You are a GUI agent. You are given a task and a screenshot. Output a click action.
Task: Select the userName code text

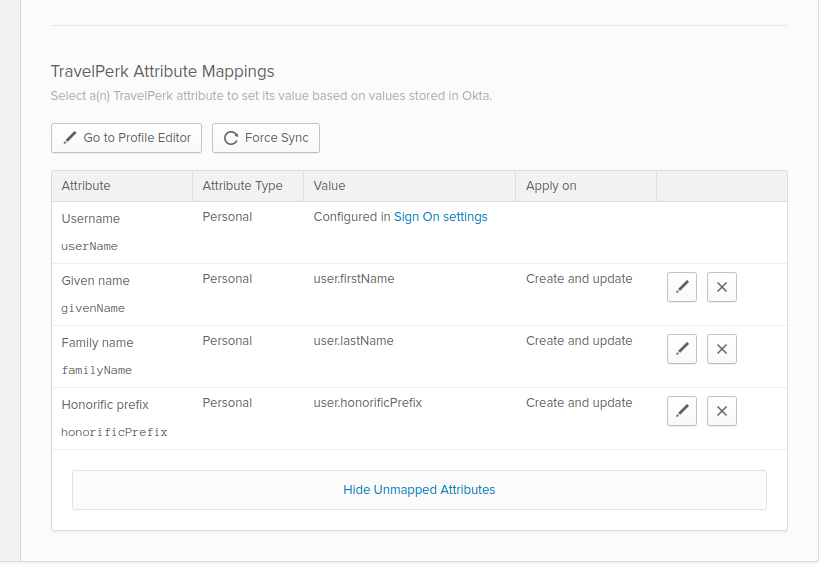tap(89, 246)
